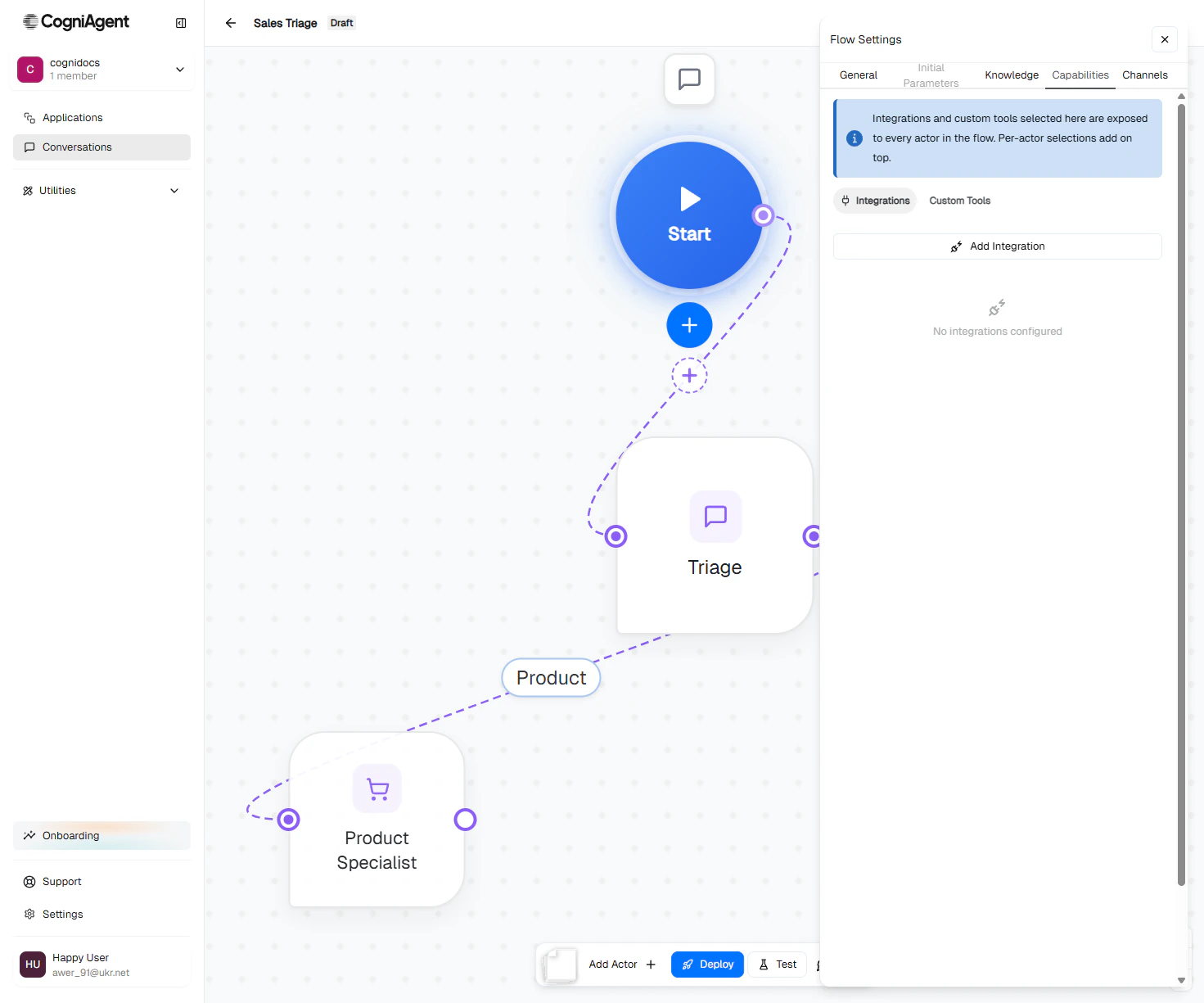The width and height of the screenshot is (1204, 1003).
Task: Select the Product Specialist node card
Action: (x=377, y=820)
